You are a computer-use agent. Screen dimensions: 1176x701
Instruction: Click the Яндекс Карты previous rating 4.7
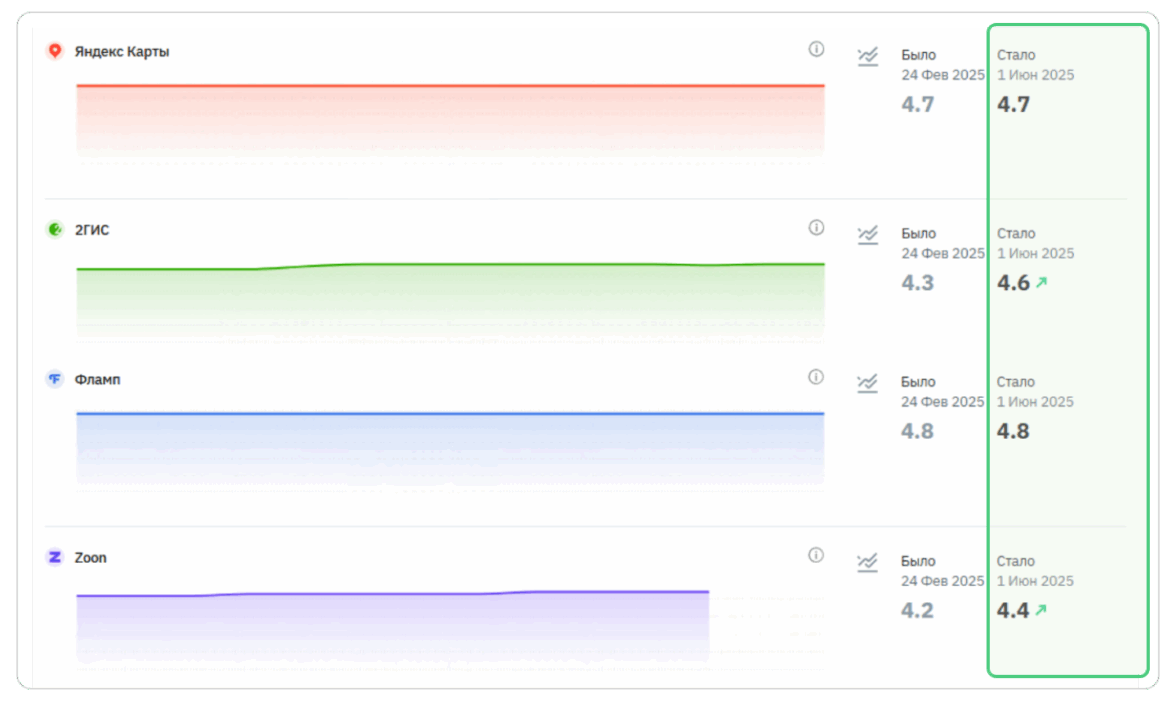click(x=918, y=104)
